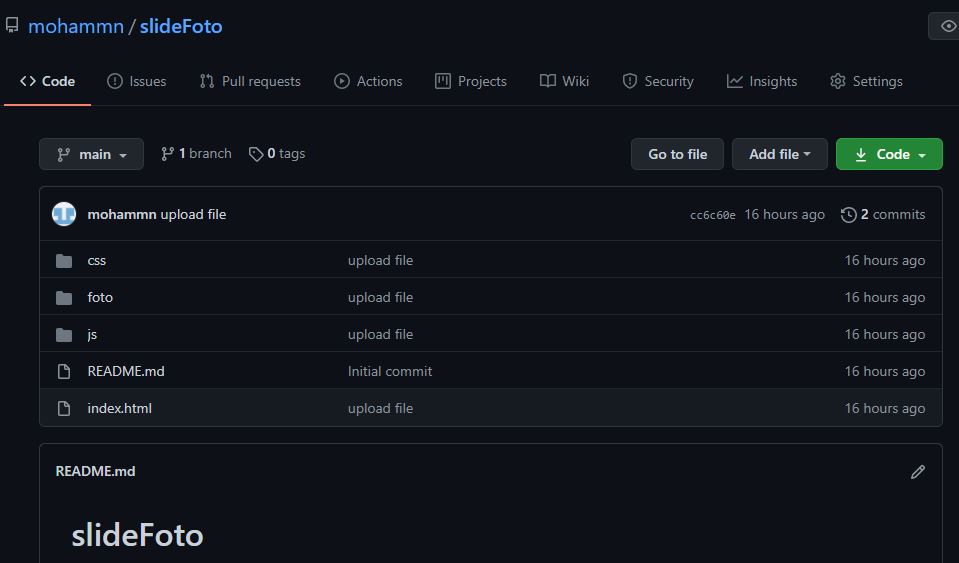Click the mohammn avatar image

64,214
